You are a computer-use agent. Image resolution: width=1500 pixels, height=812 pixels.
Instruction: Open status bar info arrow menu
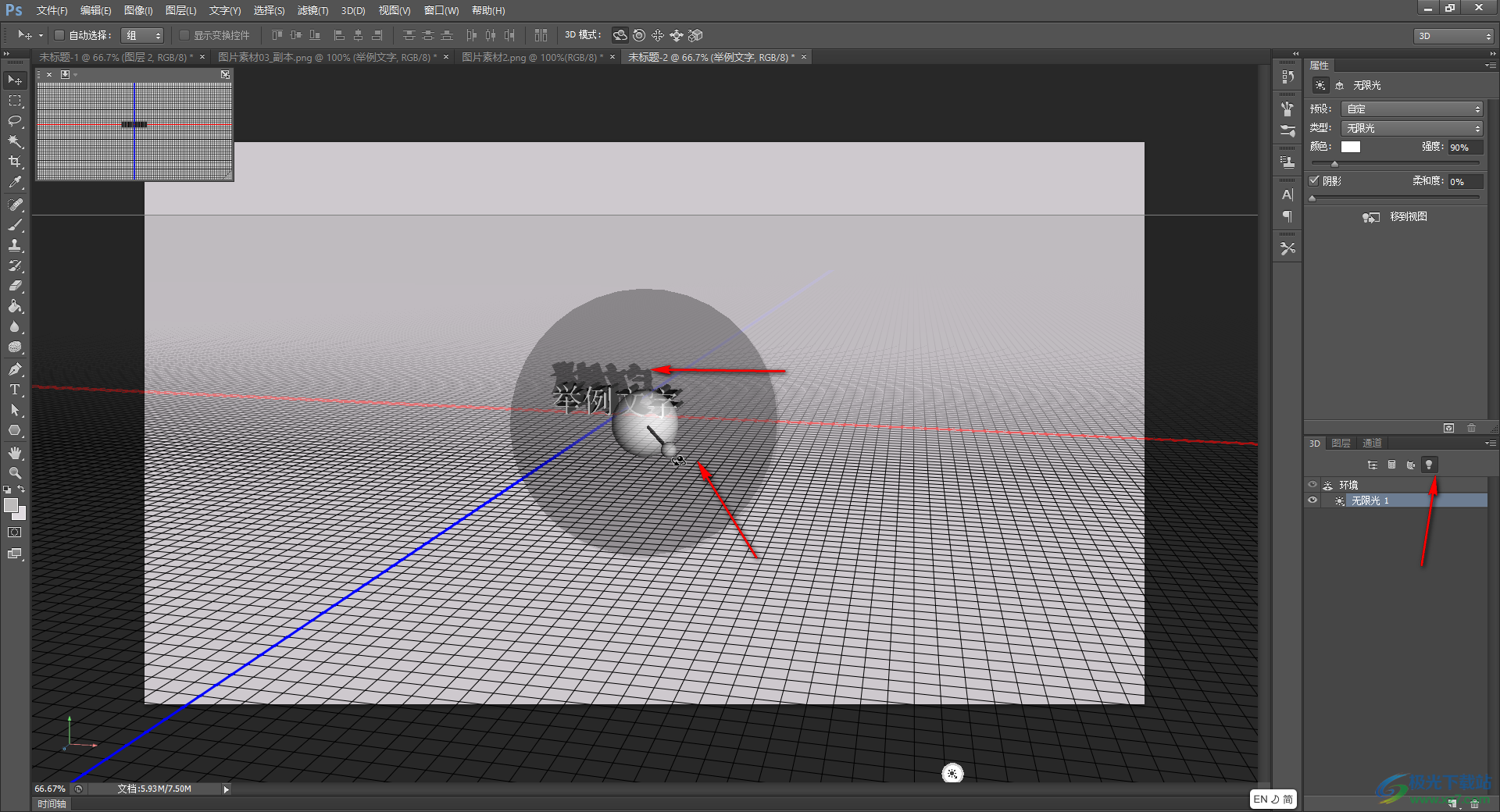click(227, 789)
